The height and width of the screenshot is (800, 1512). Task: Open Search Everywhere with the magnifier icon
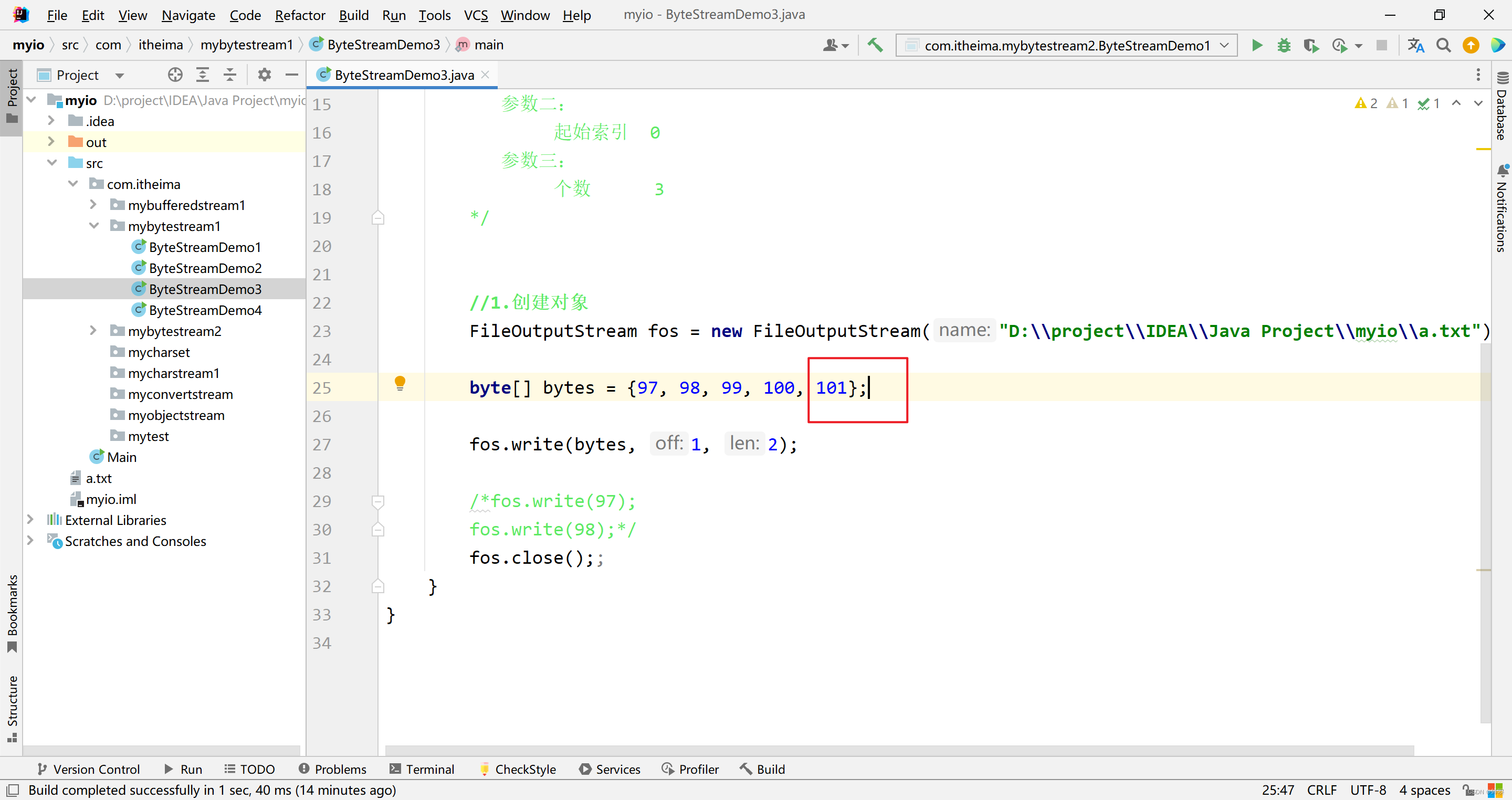pos(1443,45)
